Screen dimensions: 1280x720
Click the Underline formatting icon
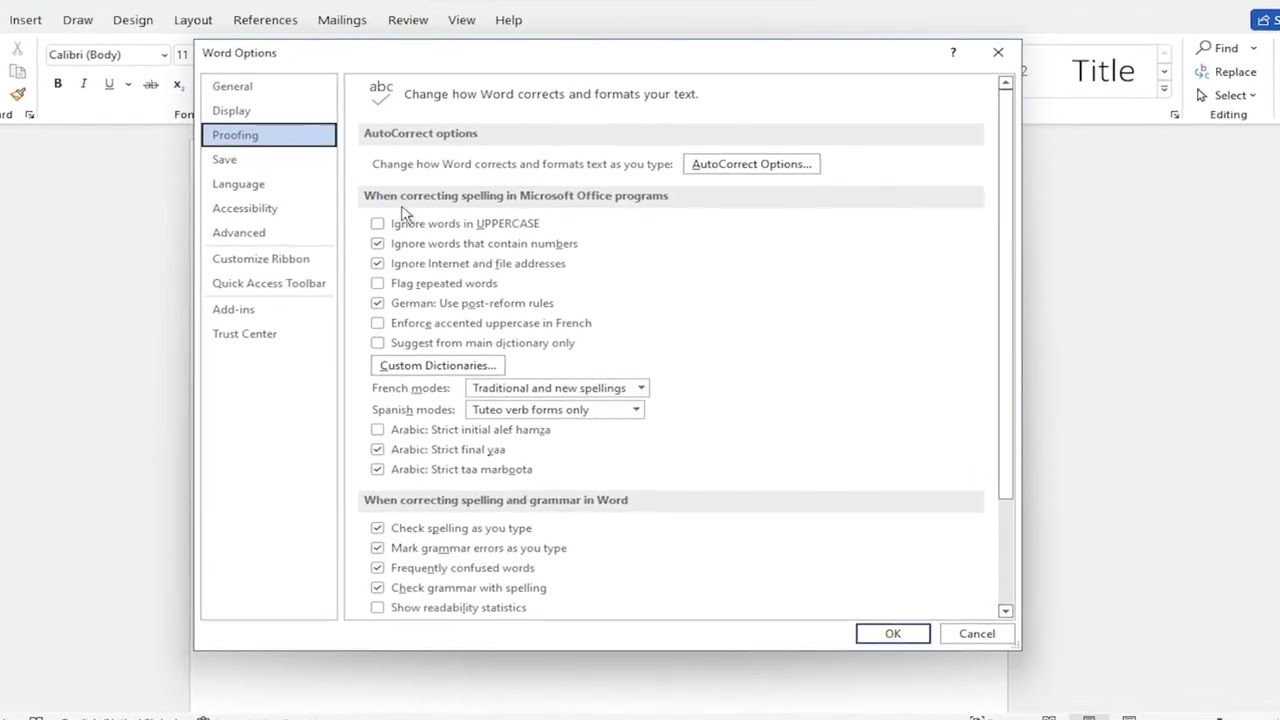pyautogui.click(x=109, y=84)
